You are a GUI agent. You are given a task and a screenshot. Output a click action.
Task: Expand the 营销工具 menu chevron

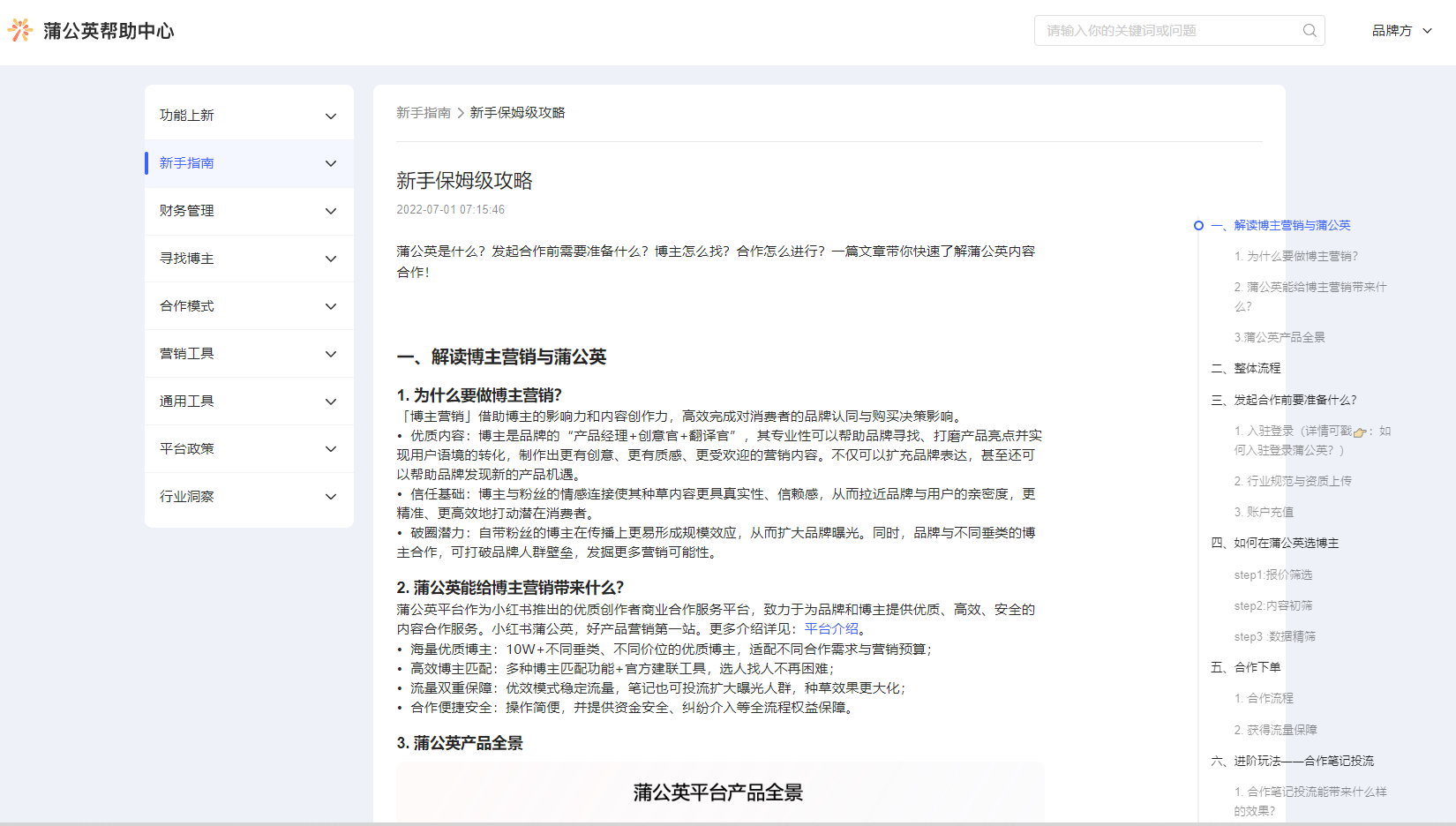point(331,354)
